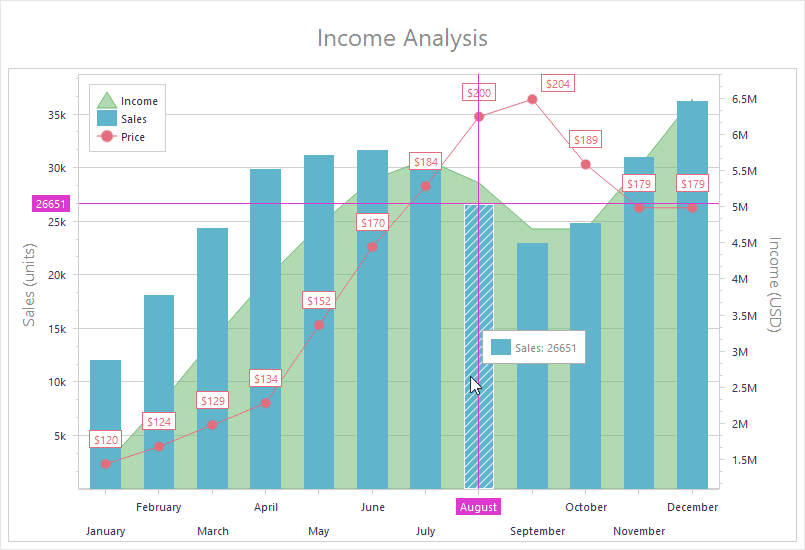Image resolution: width=805 pixels, height=550 pixels.
Task: Click the $152 price label
Action: (x=319, y=300)
